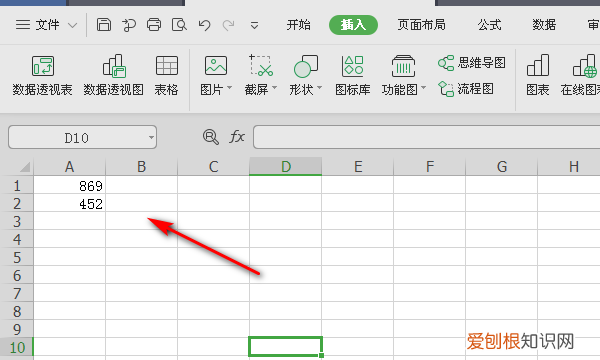Expand the 形状 dropdown arrow
The height and width of the screenshot is (360, 600).
pos(319,88)
